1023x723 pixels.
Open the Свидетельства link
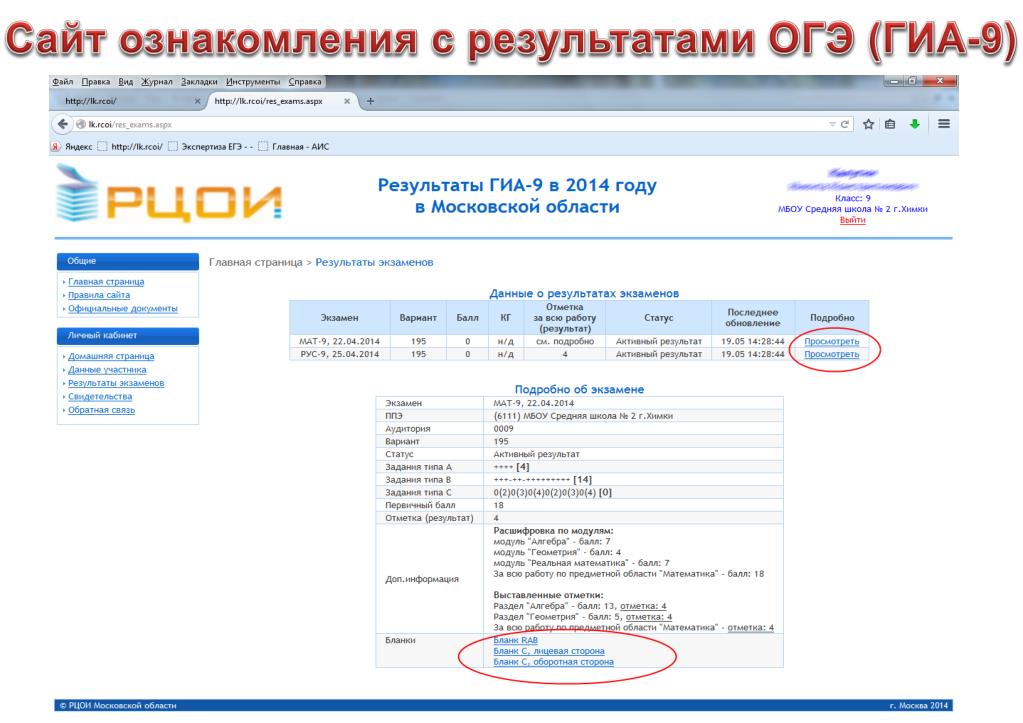click(x=100, y=397)
